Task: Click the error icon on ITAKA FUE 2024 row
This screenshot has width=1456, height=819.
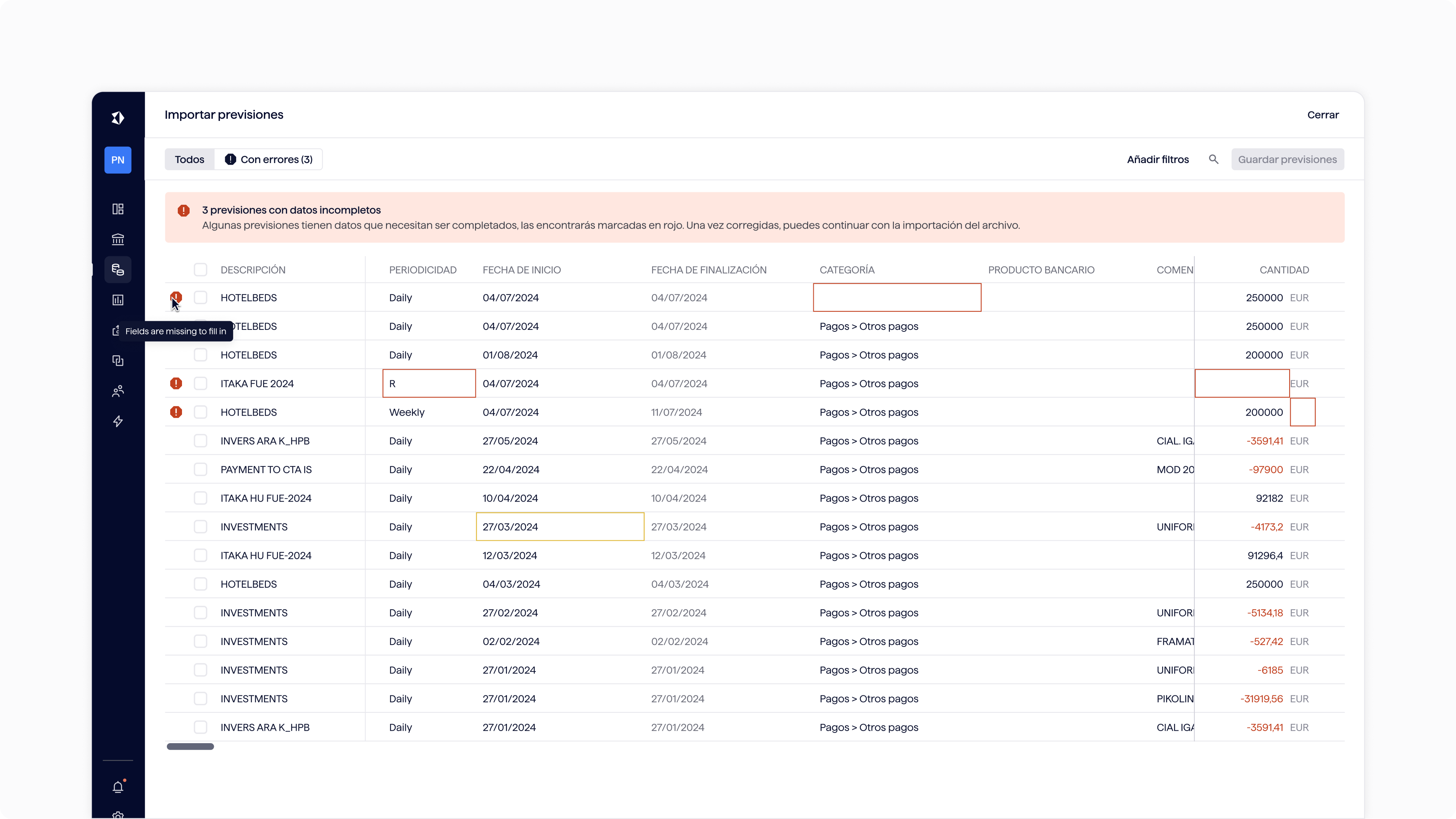Action: [176, 384]
